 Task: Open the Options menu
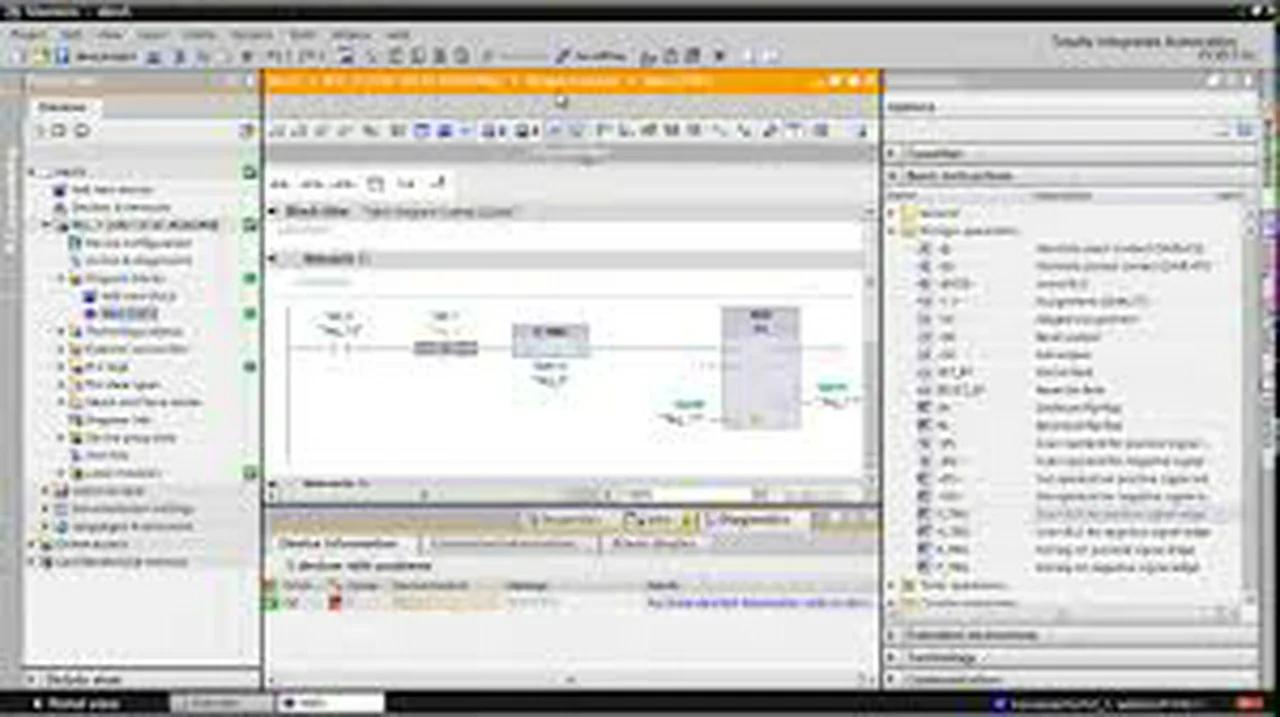pos(252,34)
